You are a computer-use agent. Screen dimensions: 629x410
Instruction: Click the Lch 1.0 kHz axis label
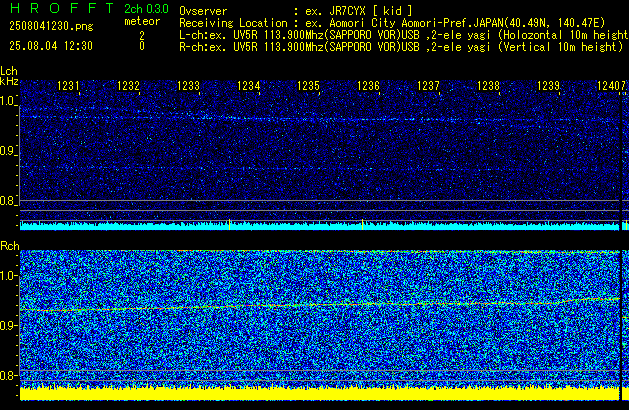(8, 101)
